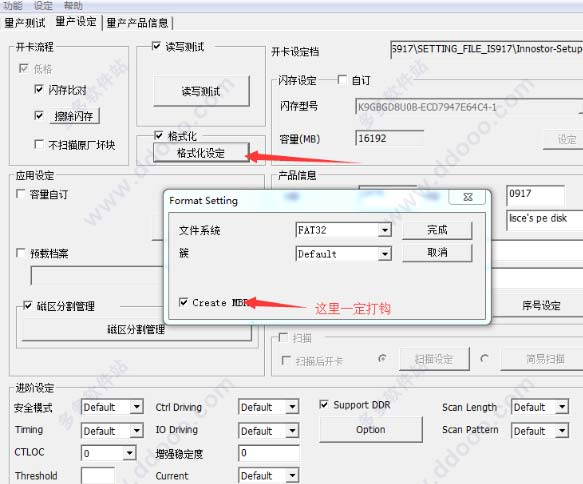
Task: Expand the 安全模式 dropdown
Action: coord(137,407)
